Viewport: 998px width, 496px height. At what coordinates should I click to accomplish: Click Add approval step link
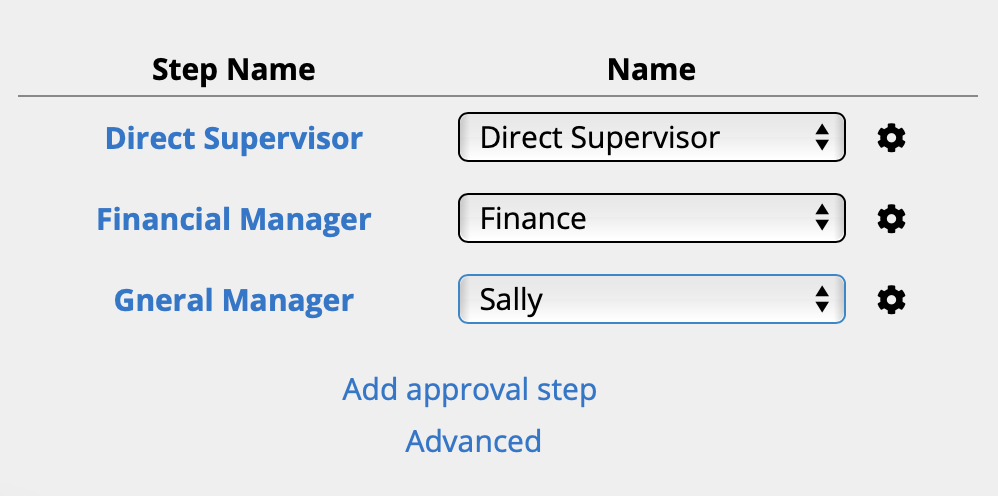[x=470, y=389]
